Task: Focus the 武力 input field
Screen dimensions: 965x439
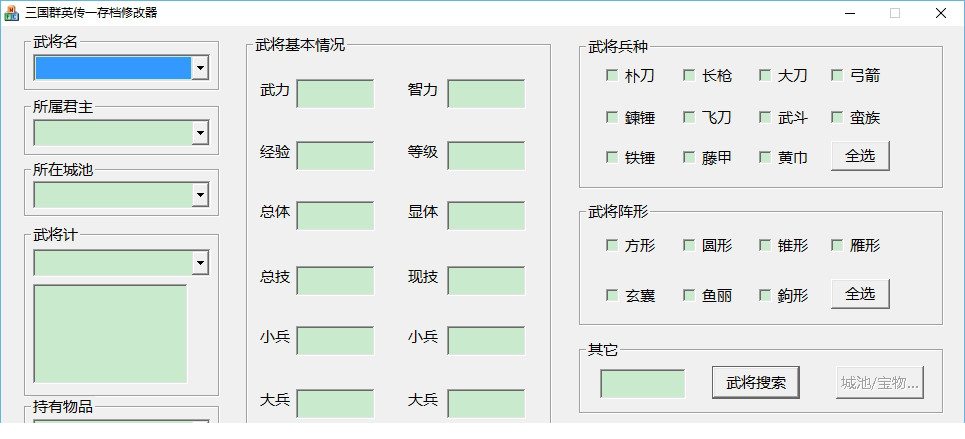Action: pyautogui.click(x=335, y=94)
